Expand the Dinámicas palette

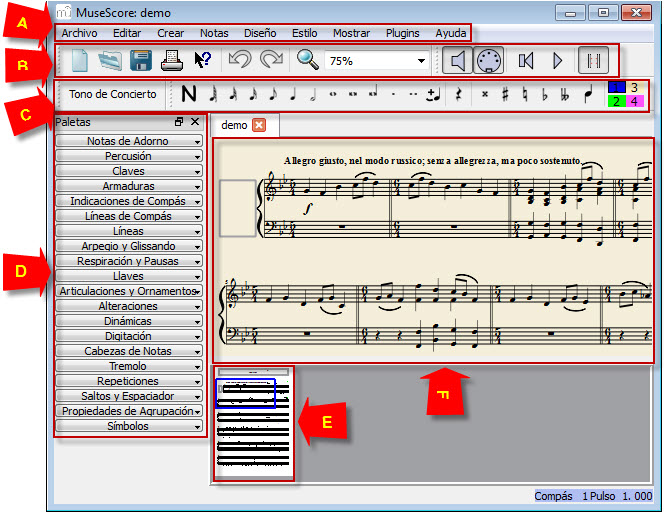[x=129, y=321]
